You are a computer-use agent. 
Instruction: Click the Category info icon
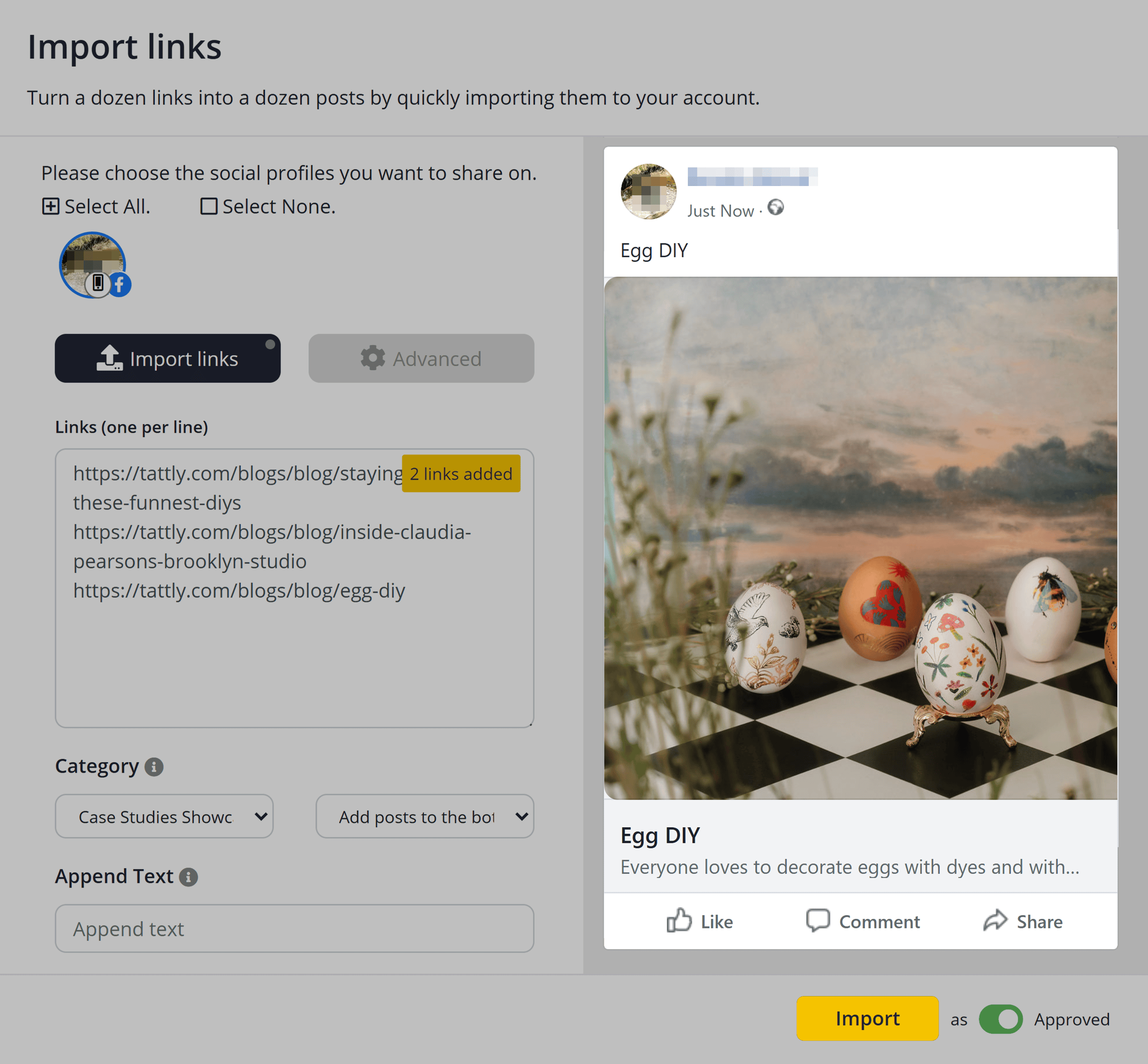[x=154, y=766]
